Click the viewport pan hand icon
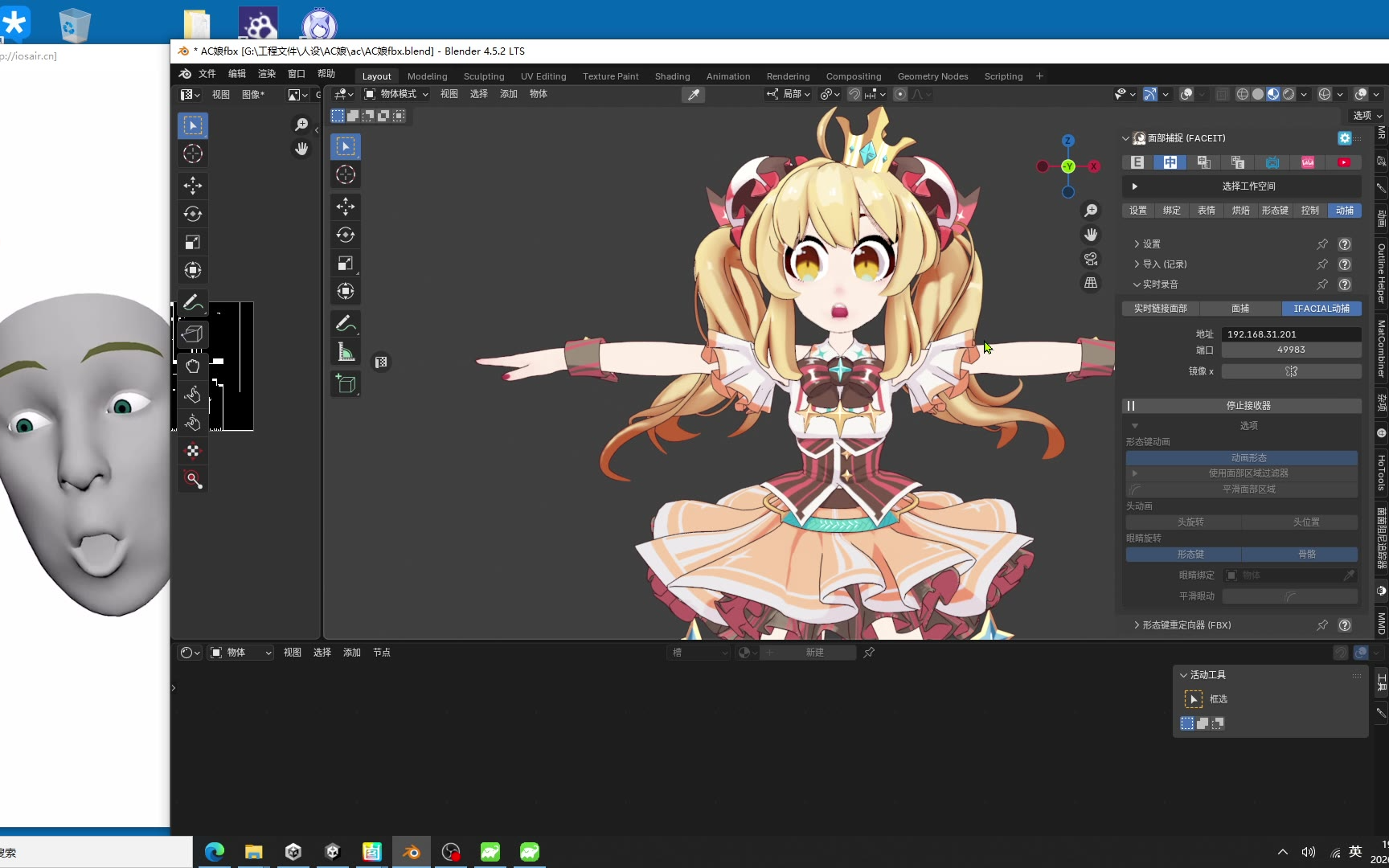The height and width of the screenshot is (868, 1389). click(x=1091, y=235)
